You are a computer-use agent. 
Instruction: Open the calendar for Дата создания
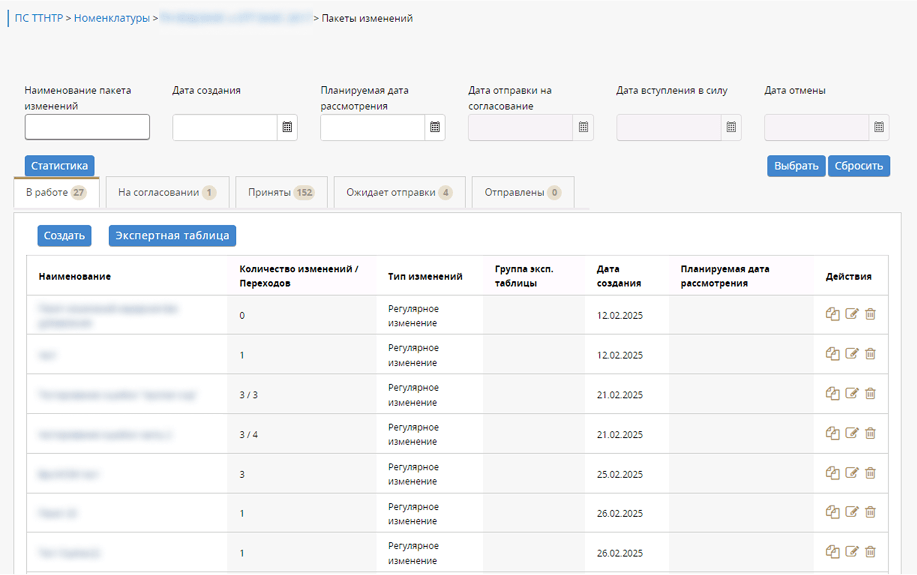[287, 127]
